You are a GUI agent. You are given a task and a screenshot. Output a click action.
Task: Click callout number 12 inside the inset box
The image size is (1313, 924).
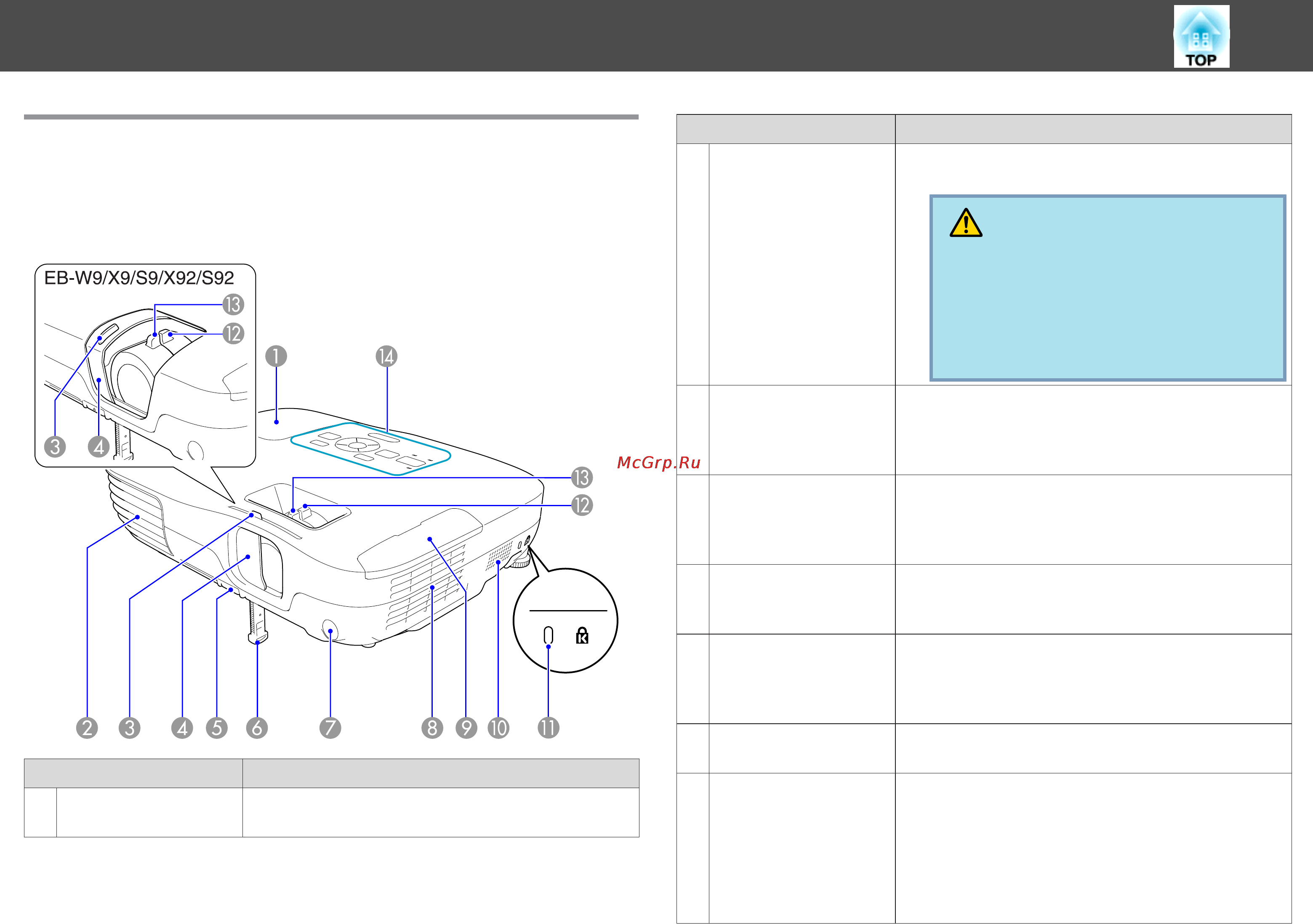233,334
